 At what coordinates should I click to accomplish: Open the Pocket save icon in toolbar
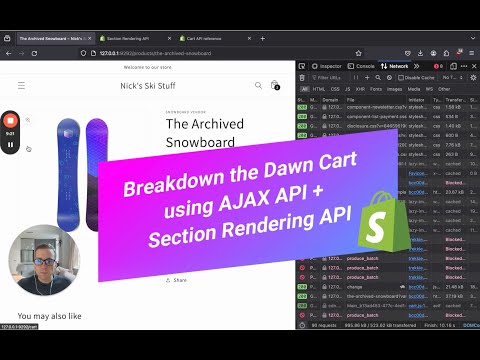[x=407, y=53]
